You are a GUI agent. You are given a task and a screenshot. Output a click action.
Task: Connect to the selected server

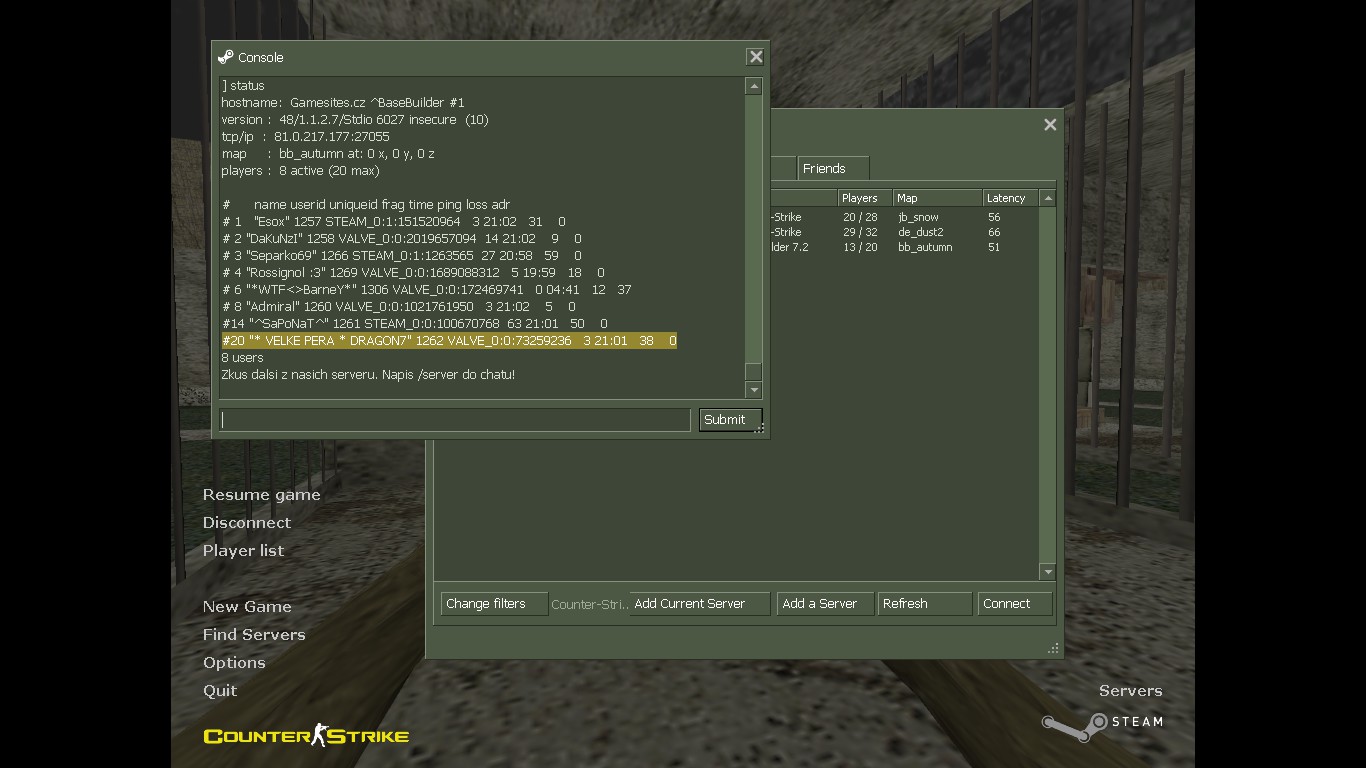click(1014, 604)
